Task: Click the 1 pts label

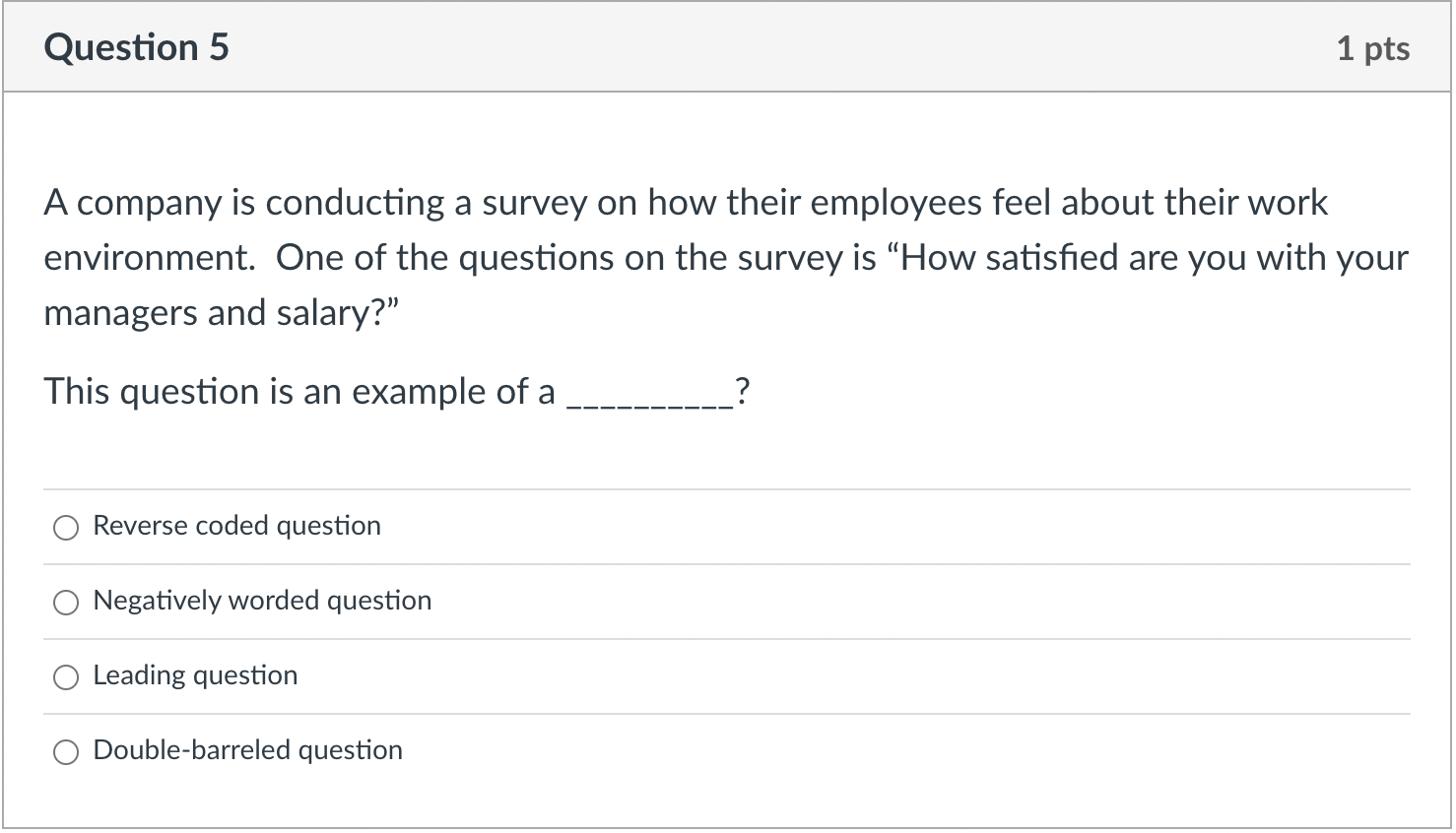Action: [x=1374, y=48]
